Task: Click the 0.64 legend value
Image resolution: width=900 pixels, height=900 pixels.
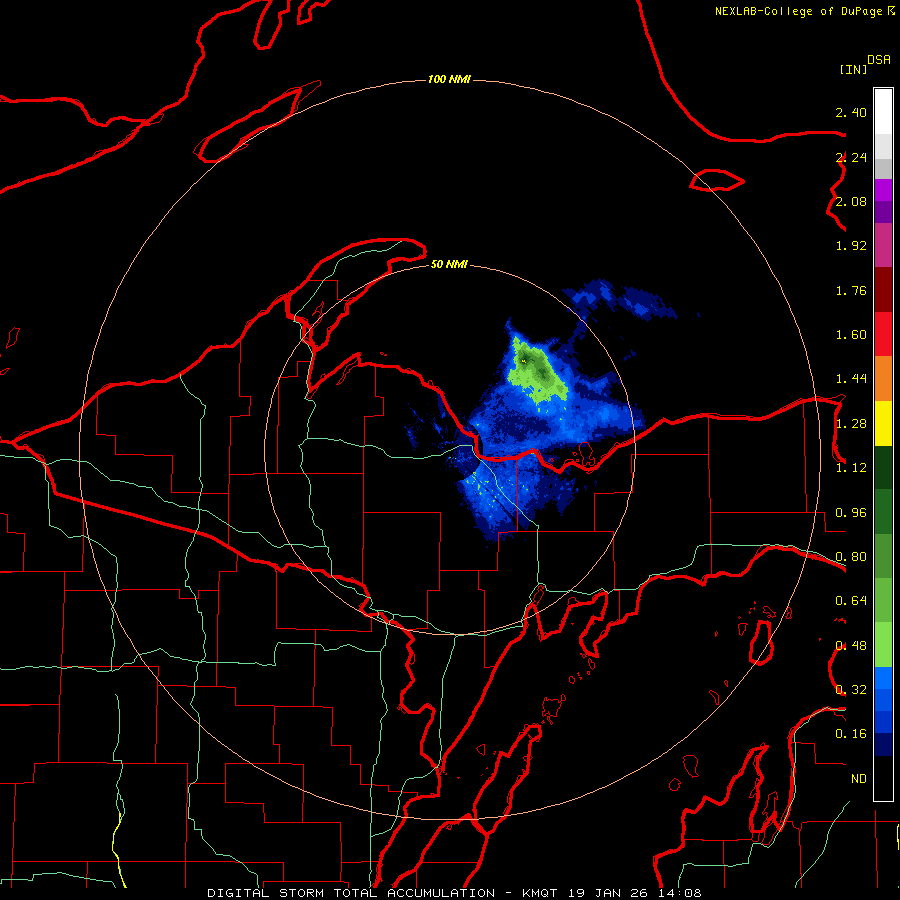Action: [x=851, y=601]
